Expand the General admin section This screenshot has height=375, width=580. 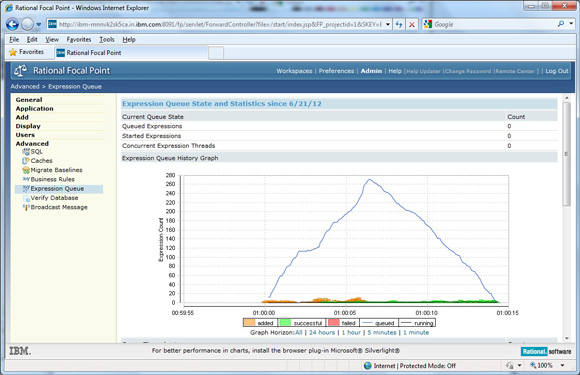(29, 100)
